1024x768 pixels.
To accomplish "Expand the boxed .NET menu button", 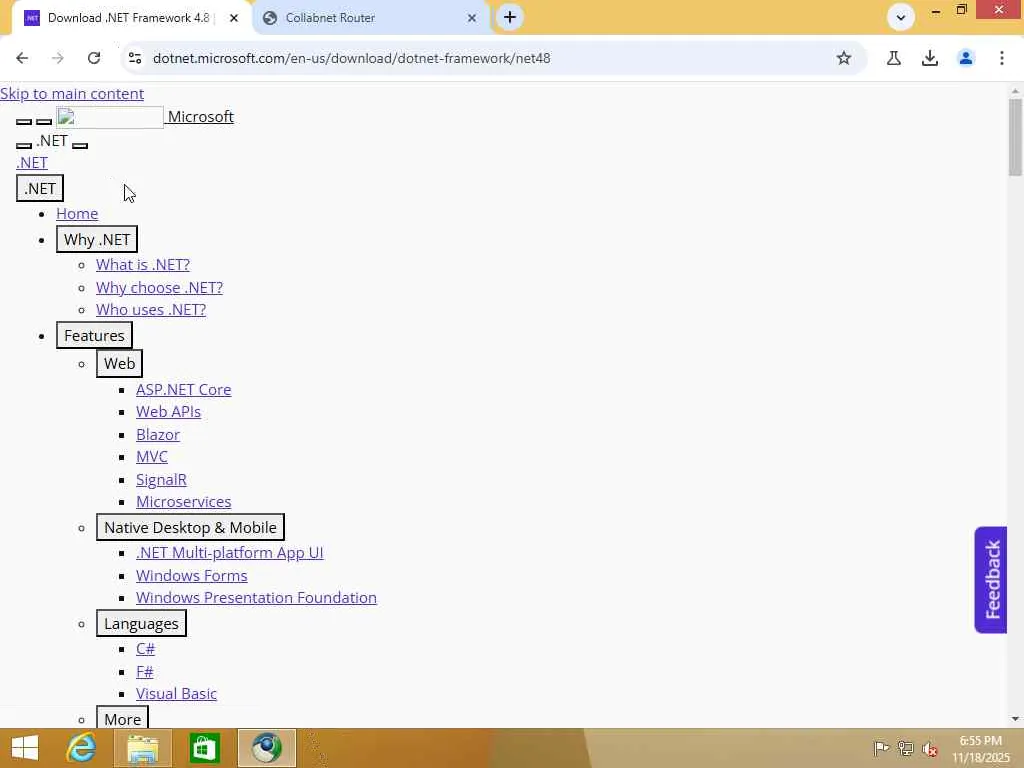I will 40,189.
